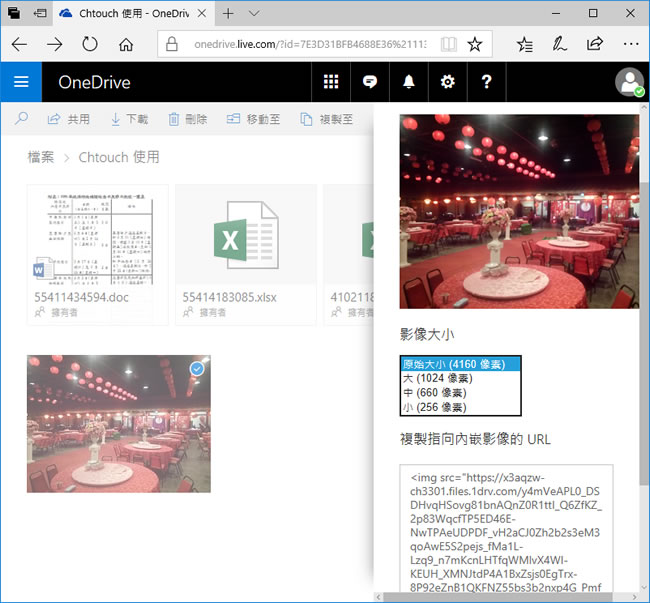Screen dimensions: 650x603
Task: Click the browser refresh icon
Action: click(90, 44)
